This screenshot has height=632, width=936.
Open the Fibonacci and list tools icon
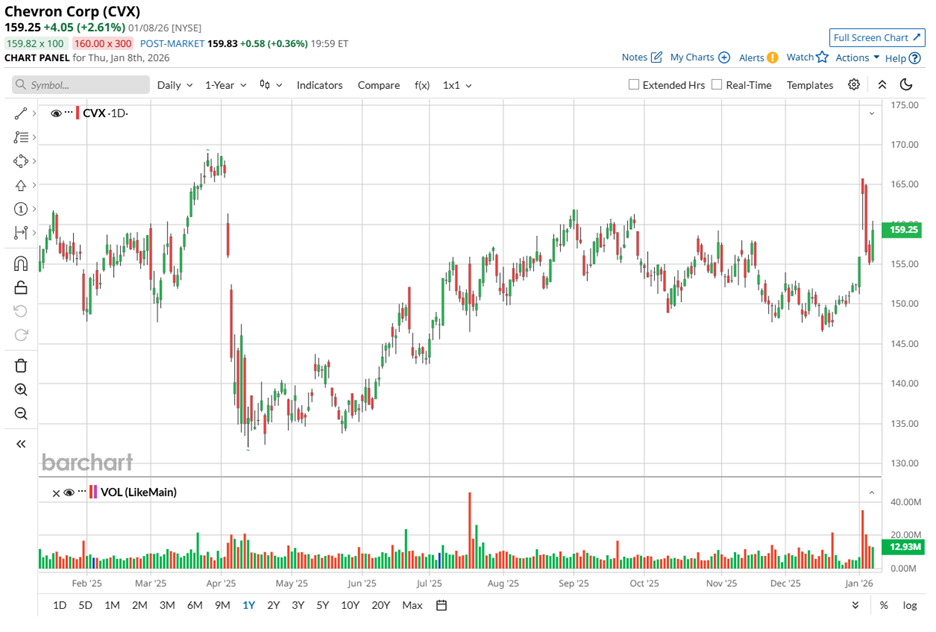[20, 137]
